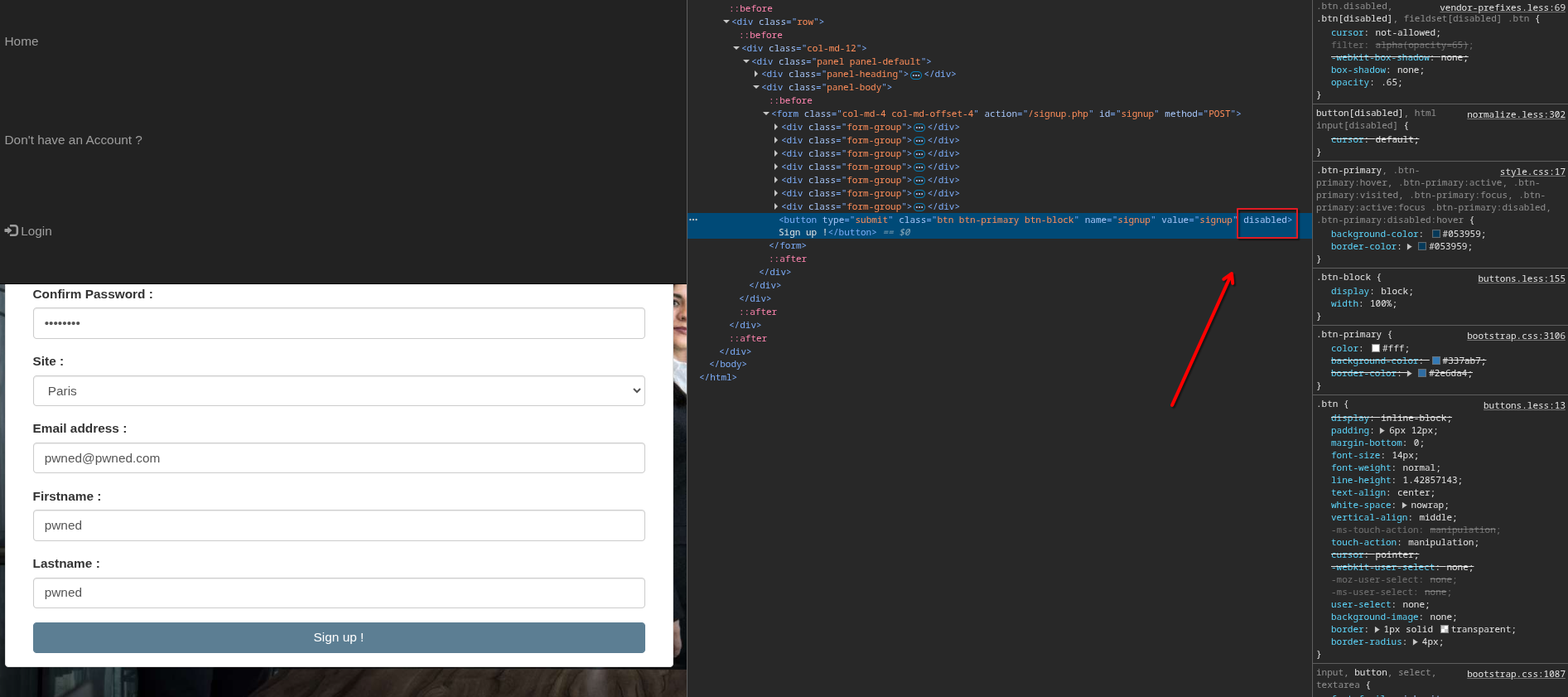Collapse the div class="row" node
Screen dimensions: 1568x697
[x=726, y=22]
